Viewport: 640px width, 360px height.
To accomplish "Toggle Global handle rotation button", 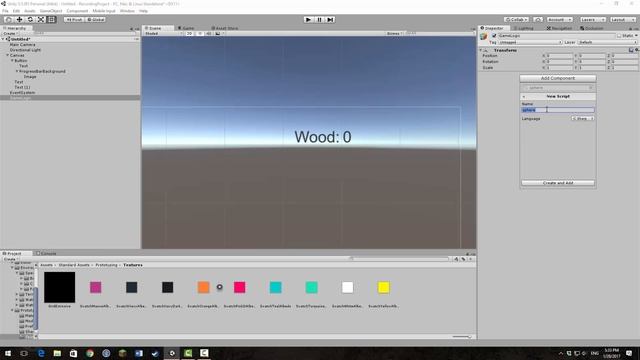I will tap(96, 20).
